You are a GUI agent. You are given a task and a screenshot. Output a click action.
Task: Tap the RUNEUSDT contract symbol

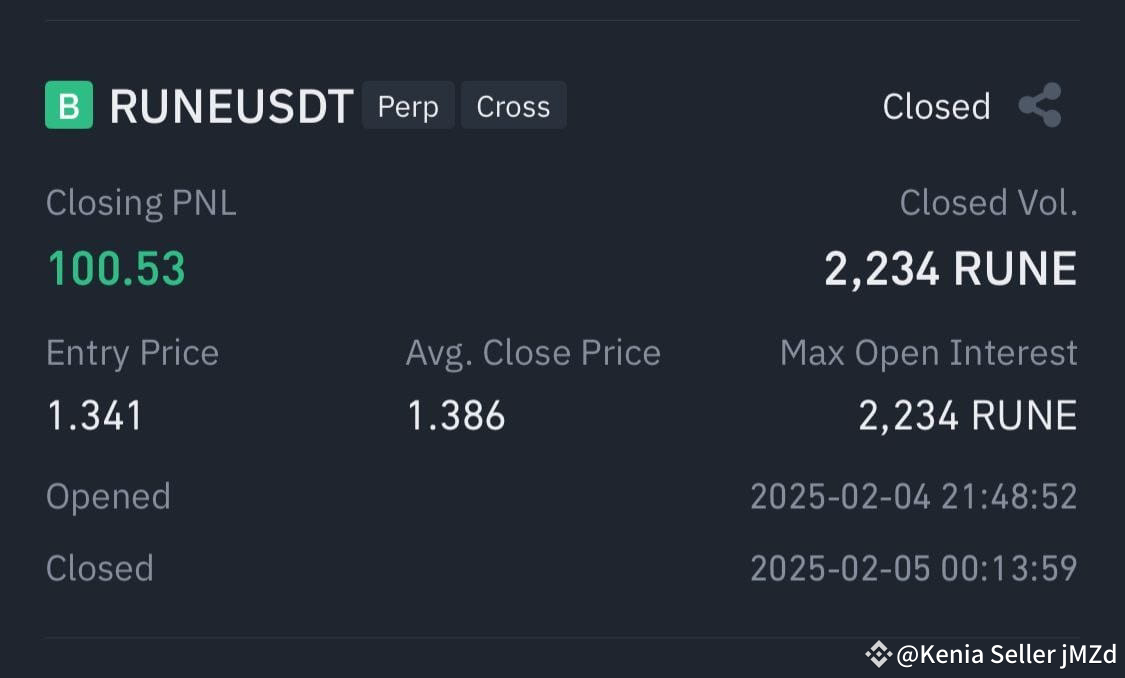pos(230,105)
